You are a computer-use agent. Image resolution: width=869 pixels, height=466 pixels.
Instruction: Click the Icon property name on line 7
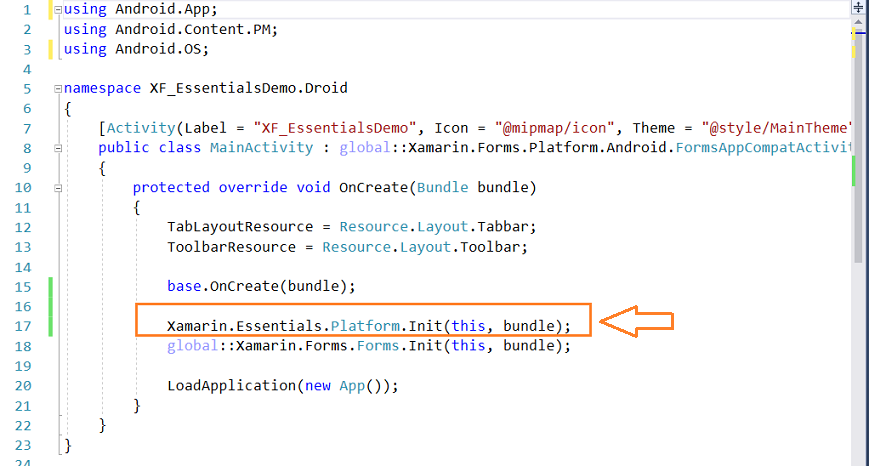(x=451, y=128)
